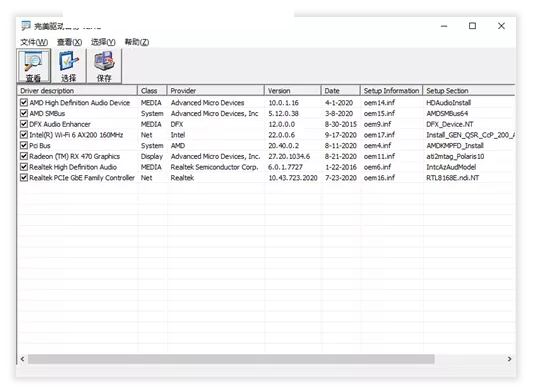Click setup section 'HDAudioInstall'
Image resolution: width=534 pixels, height=388 pixels.
[449, 103]
